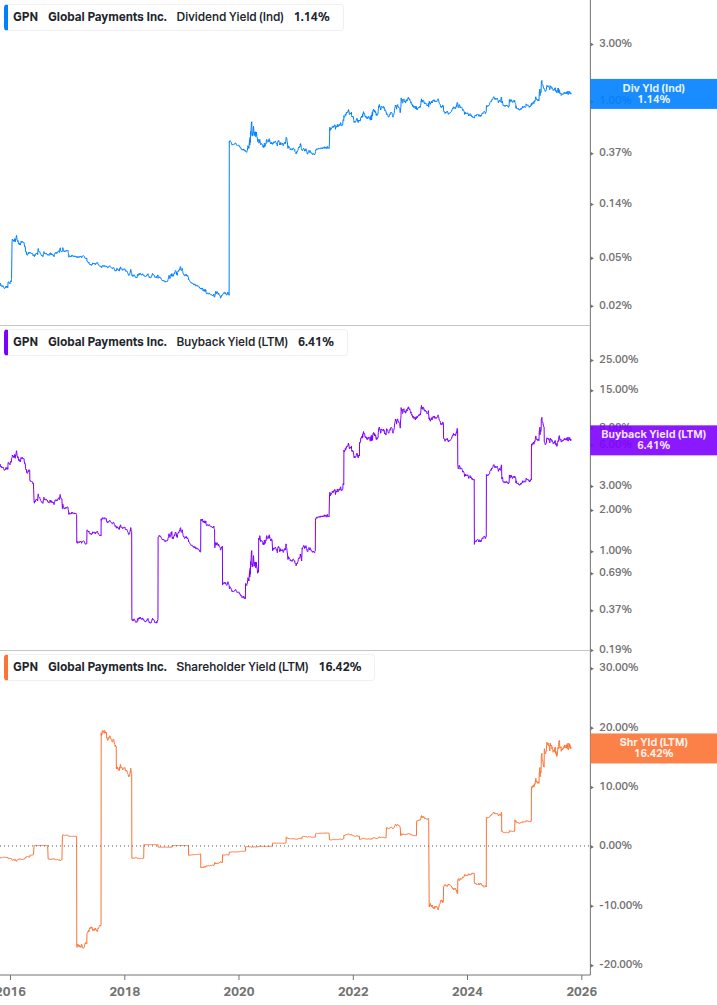The height and width of the screenshot is (1005, 717).
Task: Click the 2022 label on the time axis
Action: (x=352, y=991)
